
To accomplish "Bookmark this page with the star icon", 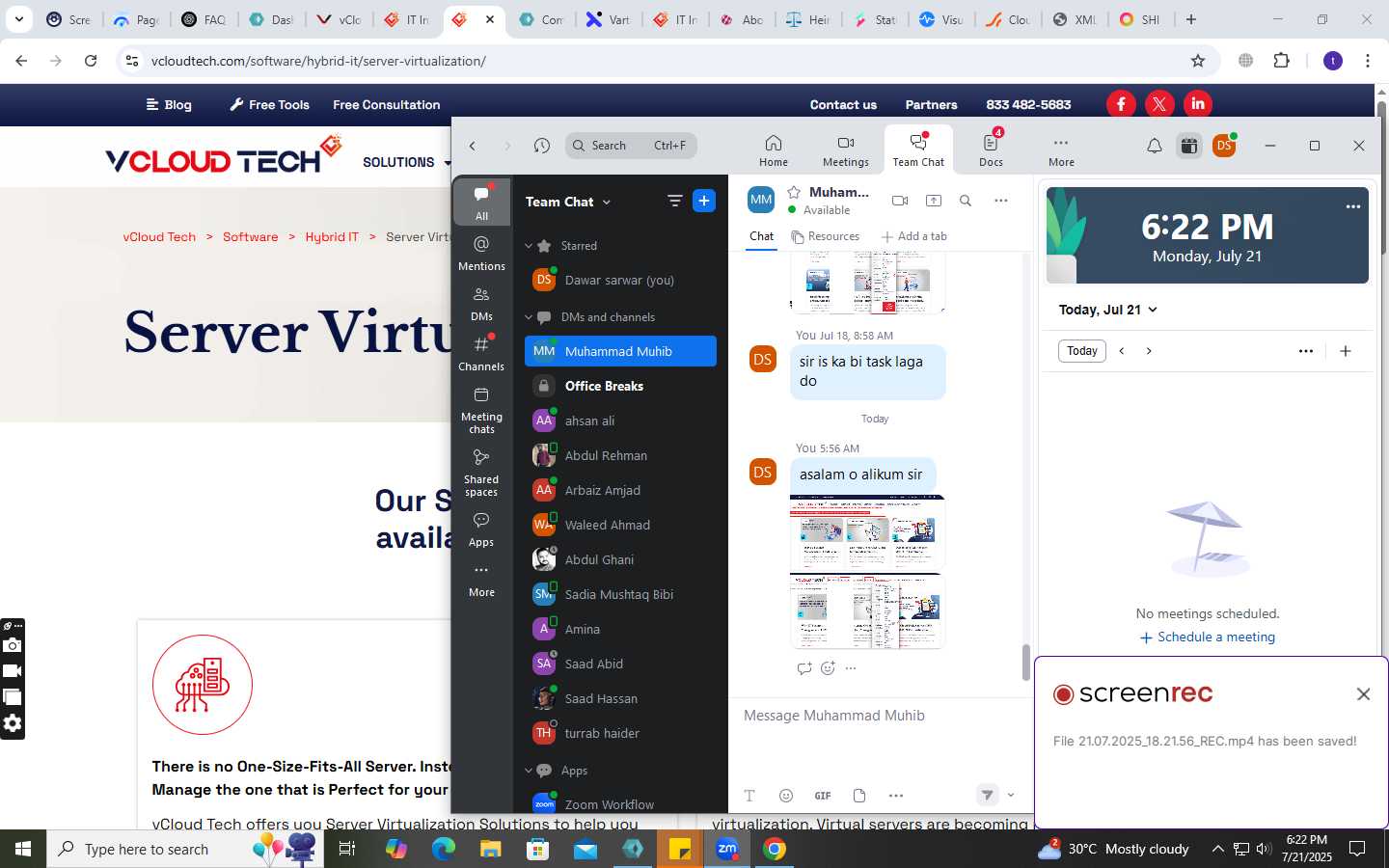I will point(1198,61).
